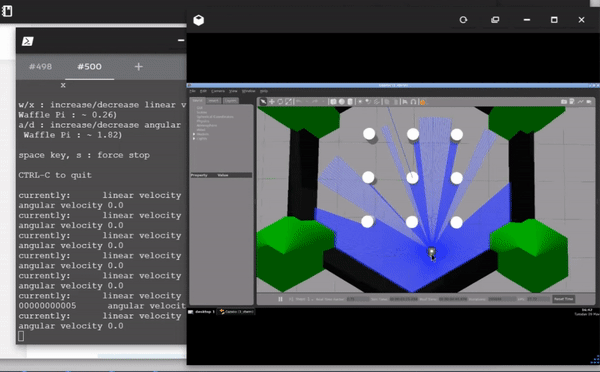This screenshot has width=600, height=372.
Task: Toggle the snap magnet tool in toolbar
Action: (413, 102)
